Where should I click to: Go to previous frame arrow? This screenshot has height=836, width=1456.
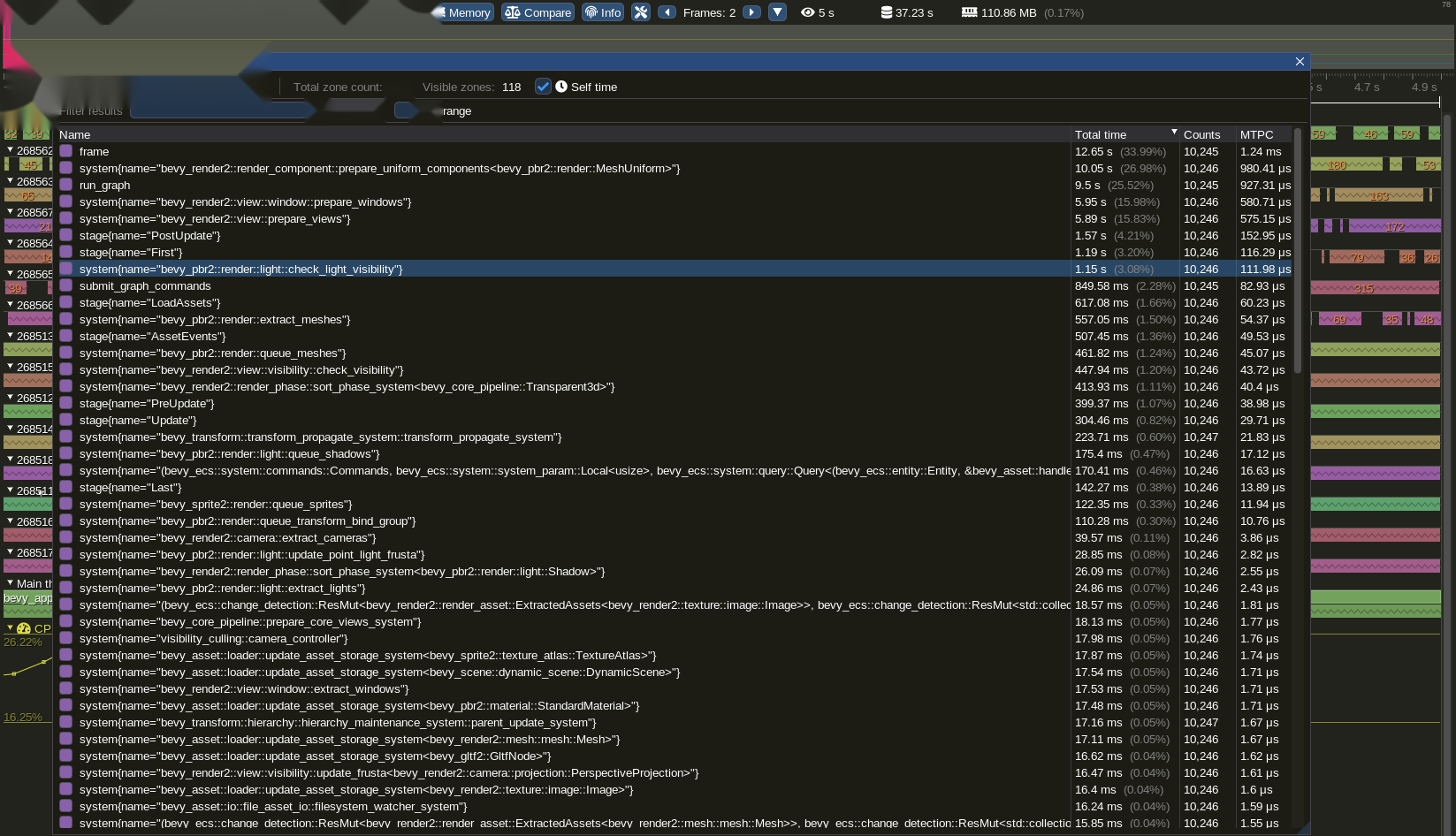tap(667, 12)
